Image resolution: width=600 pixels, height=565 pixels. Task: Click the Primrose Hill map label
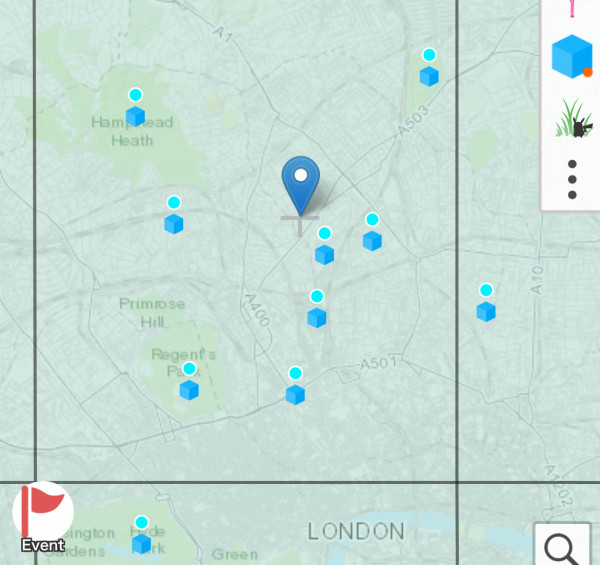[152, 313]
